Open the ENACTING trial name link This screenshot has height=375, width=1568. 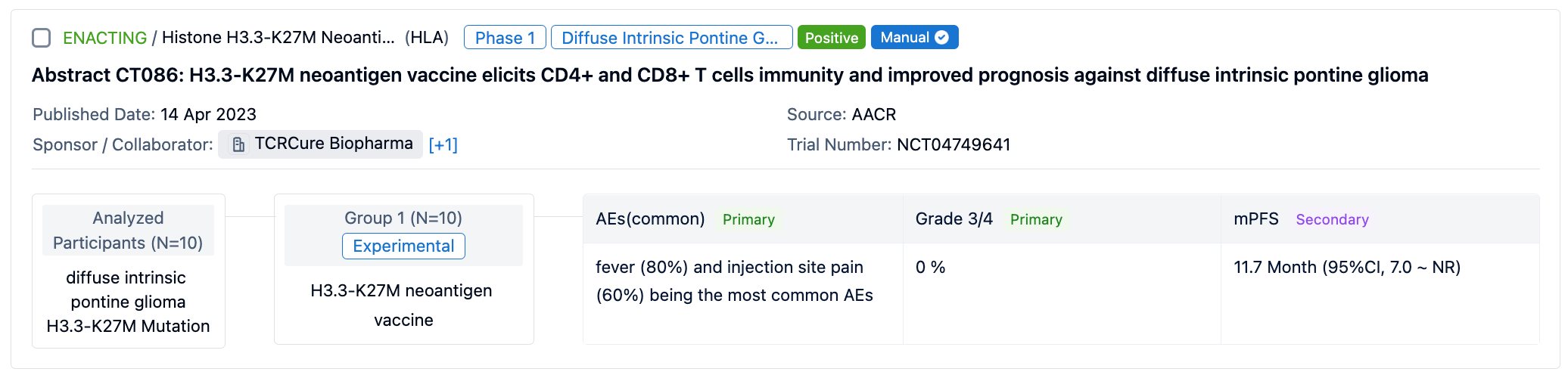(104, 38)
